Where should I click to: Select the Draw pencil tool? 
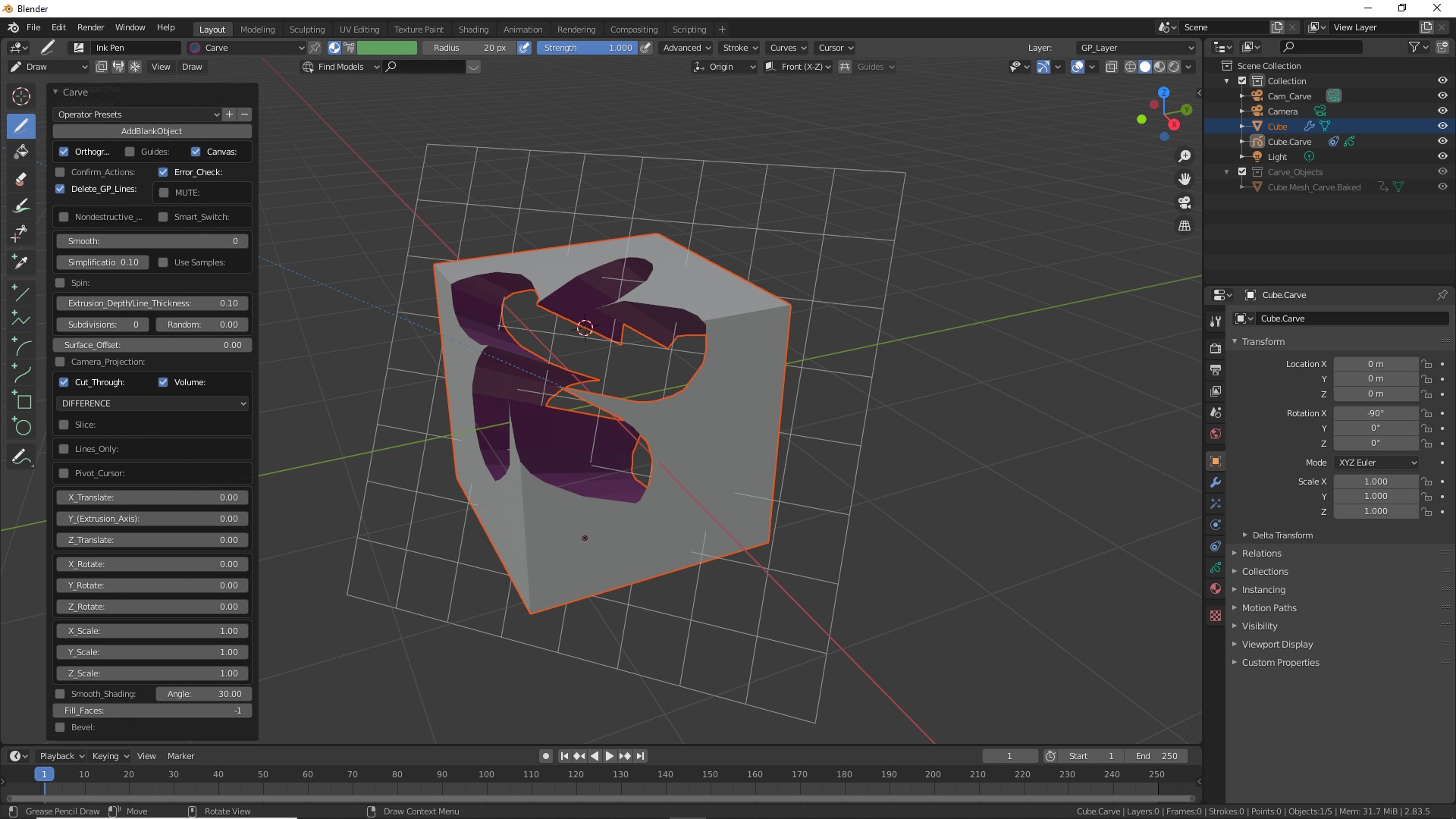pyautogui.click(x=21, y=126)
